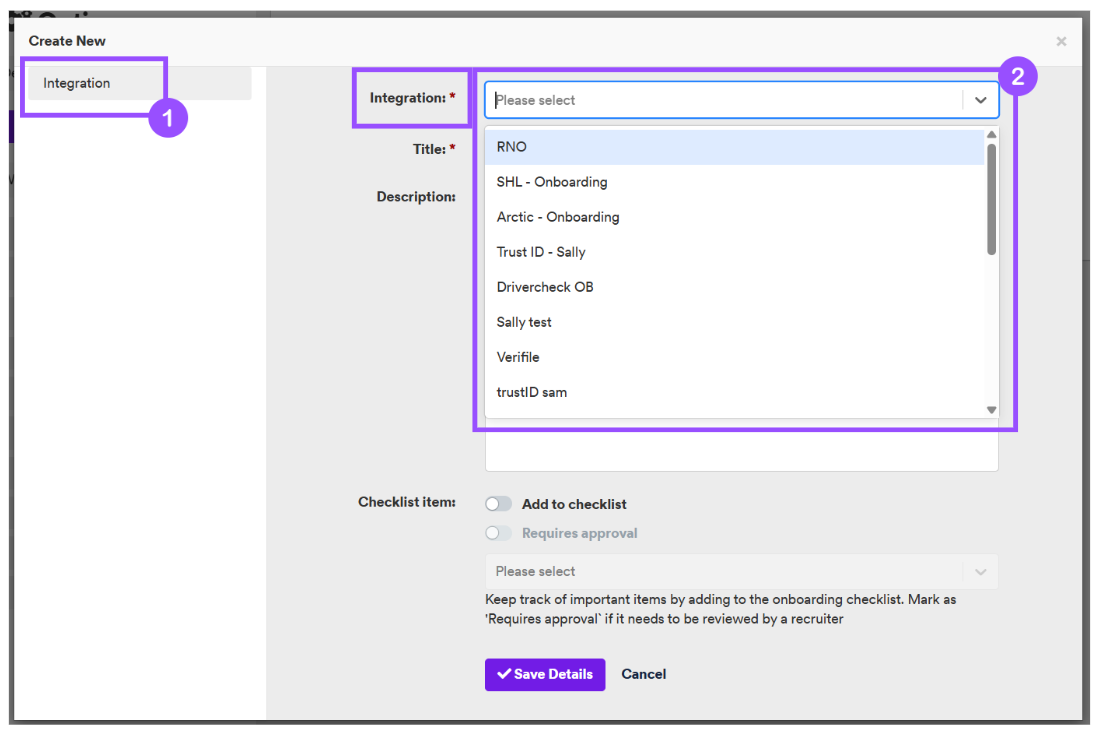Click dropdown list scroll up arrow
The image size is (1093, 731).
click(x=991, y=134)
